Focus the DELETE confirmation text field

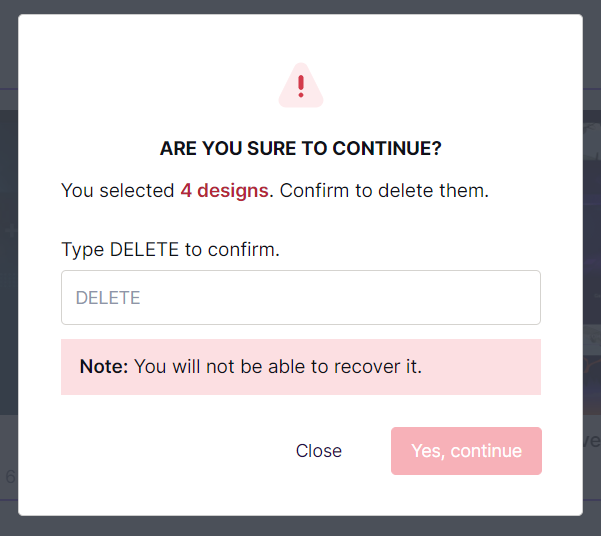(x=301, y=298)
